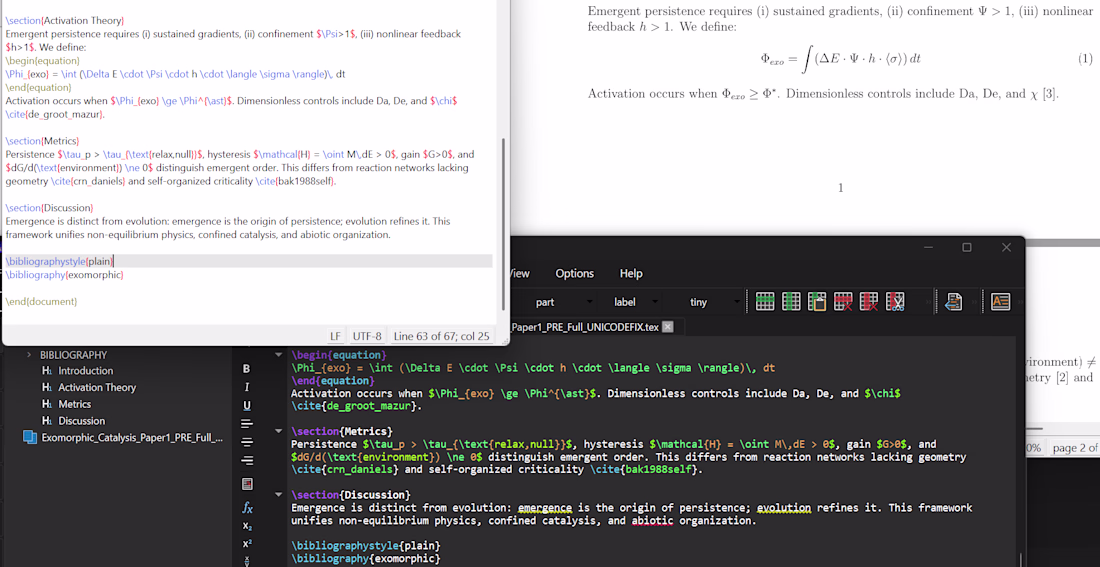The height and width of the screenshot is (567, 1100).
Task: Click the scrollbar in the front editor window
Action: pyautogui.click(x=502, y=223)
